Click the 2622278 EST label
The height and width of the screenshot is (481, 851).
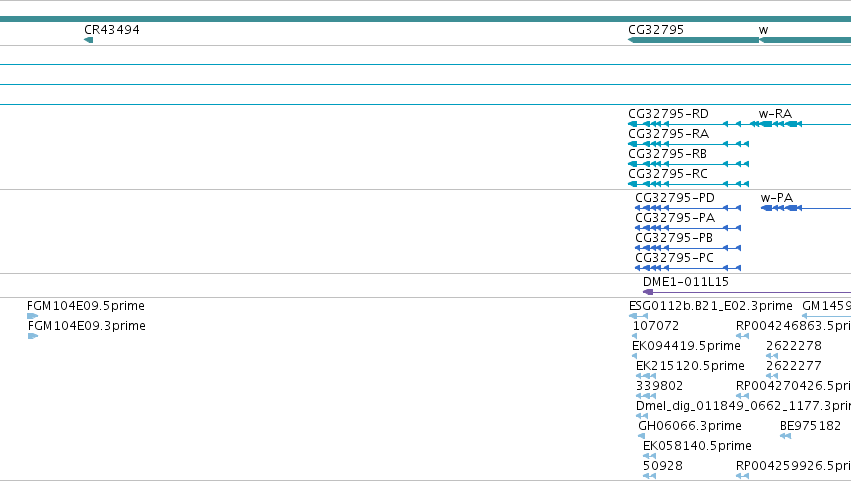click(793, 346)
